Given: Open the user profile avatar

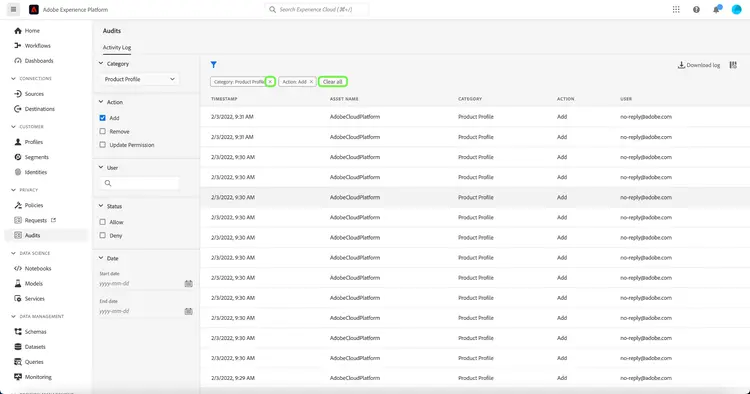Looking at the screenshot, I should coord(736,10).
